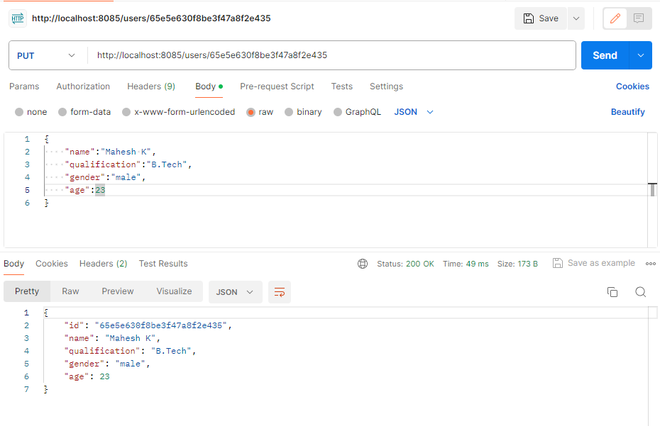The height and width of the screenshot is (431, 660).
Task: Expand the Send button arrow
Action: 641,55
